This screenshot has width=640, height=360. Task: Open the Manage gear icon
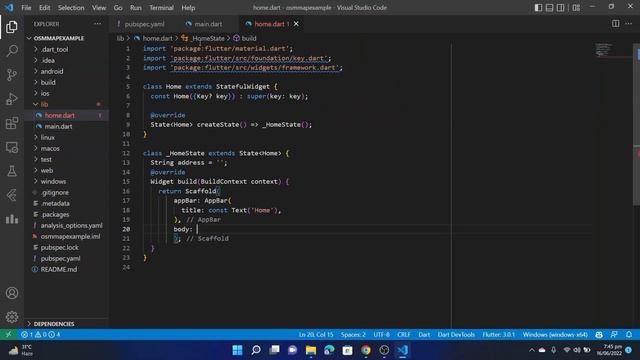coord(12,317)
